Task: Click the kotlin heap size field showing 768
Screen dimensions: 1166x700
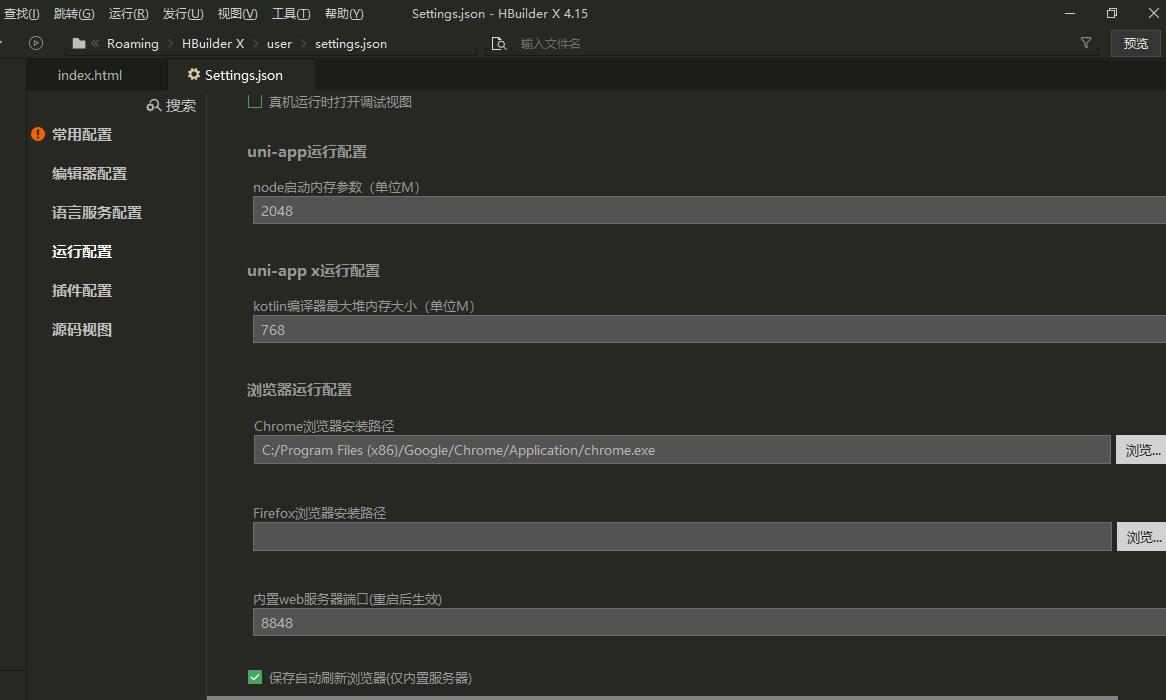Action: click(709, 330)
